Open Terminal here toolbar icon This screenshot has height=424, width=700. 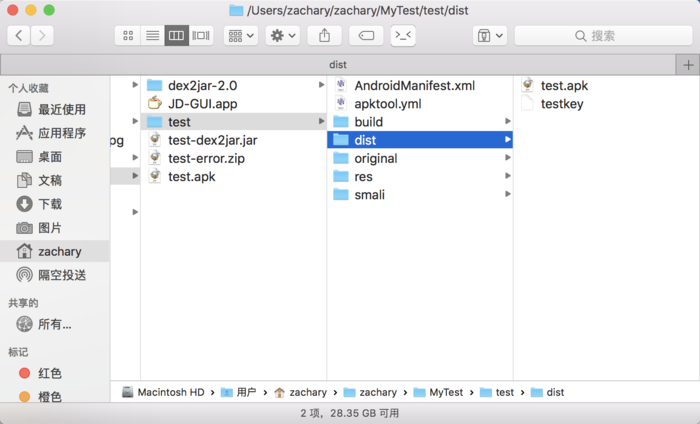tap(403, 35)
